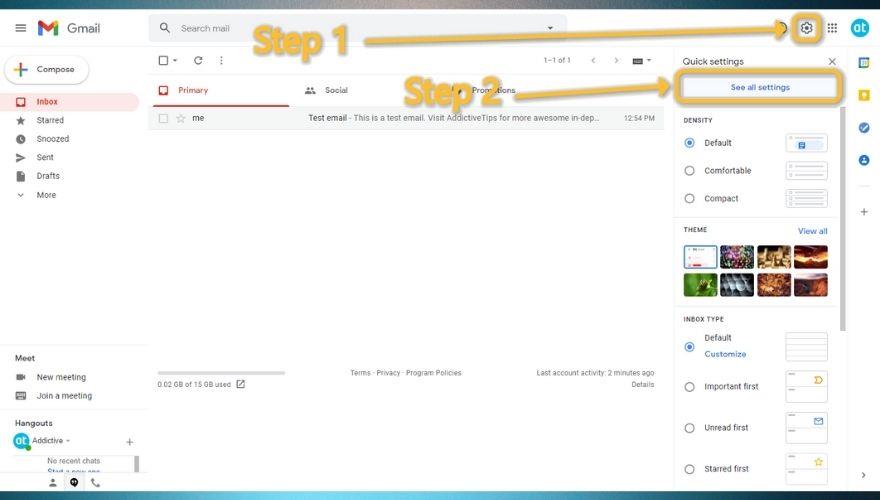Click the See all settings button
The width and height of the screenshot is (880, 500).
point(760,87)
